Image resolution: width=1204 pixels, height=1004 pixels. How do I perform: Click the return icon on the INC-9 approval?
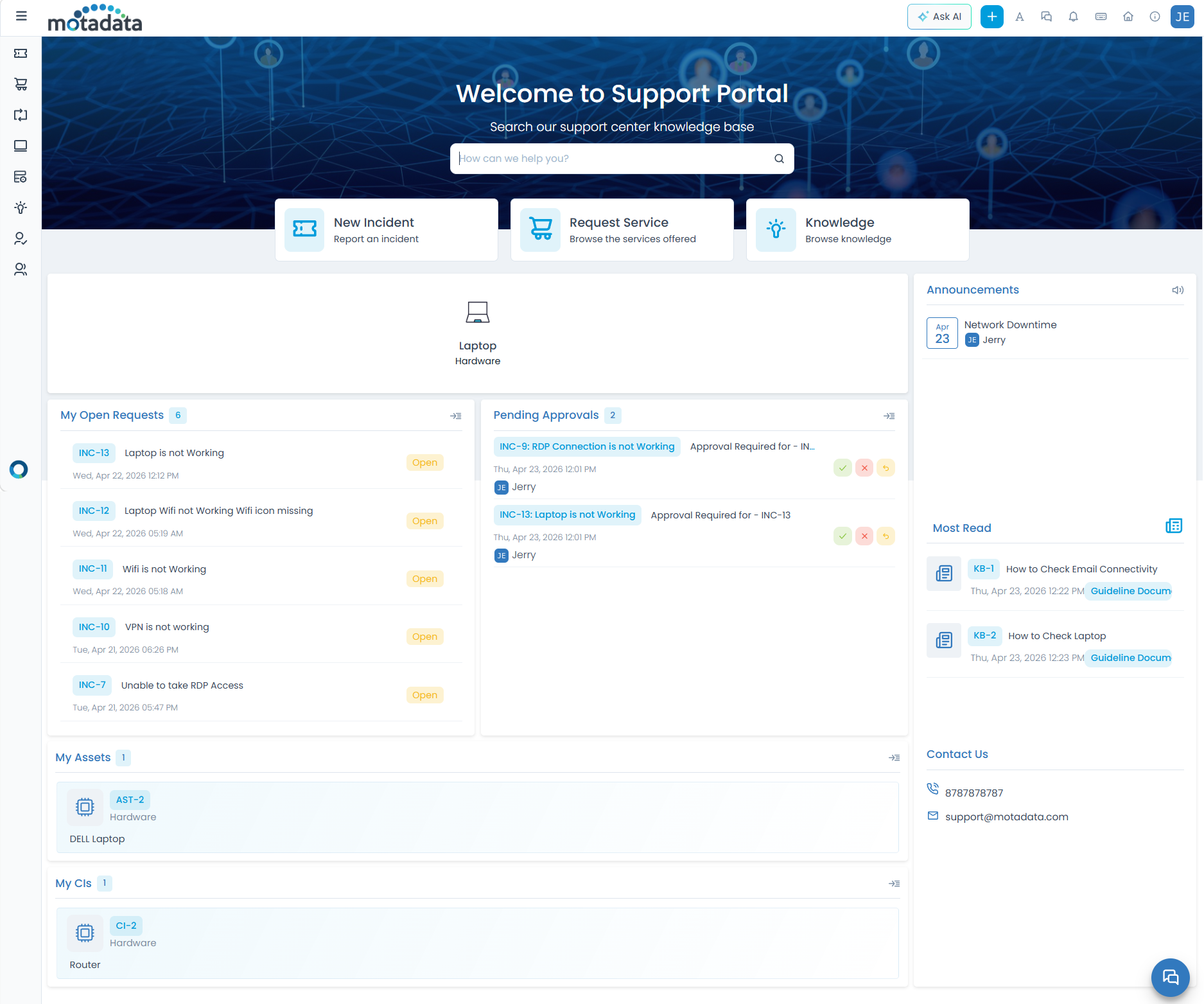coord(886,468)
